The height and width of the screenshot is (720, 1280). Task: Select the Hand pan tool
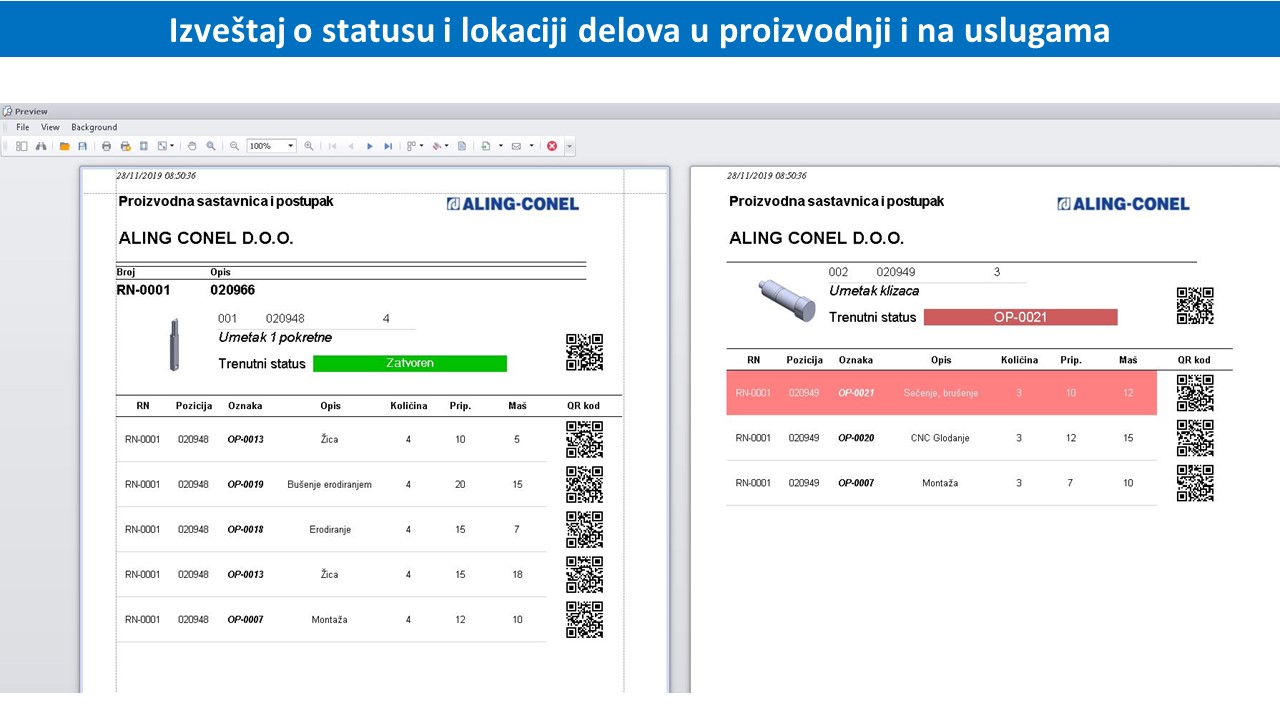(193, 146)
